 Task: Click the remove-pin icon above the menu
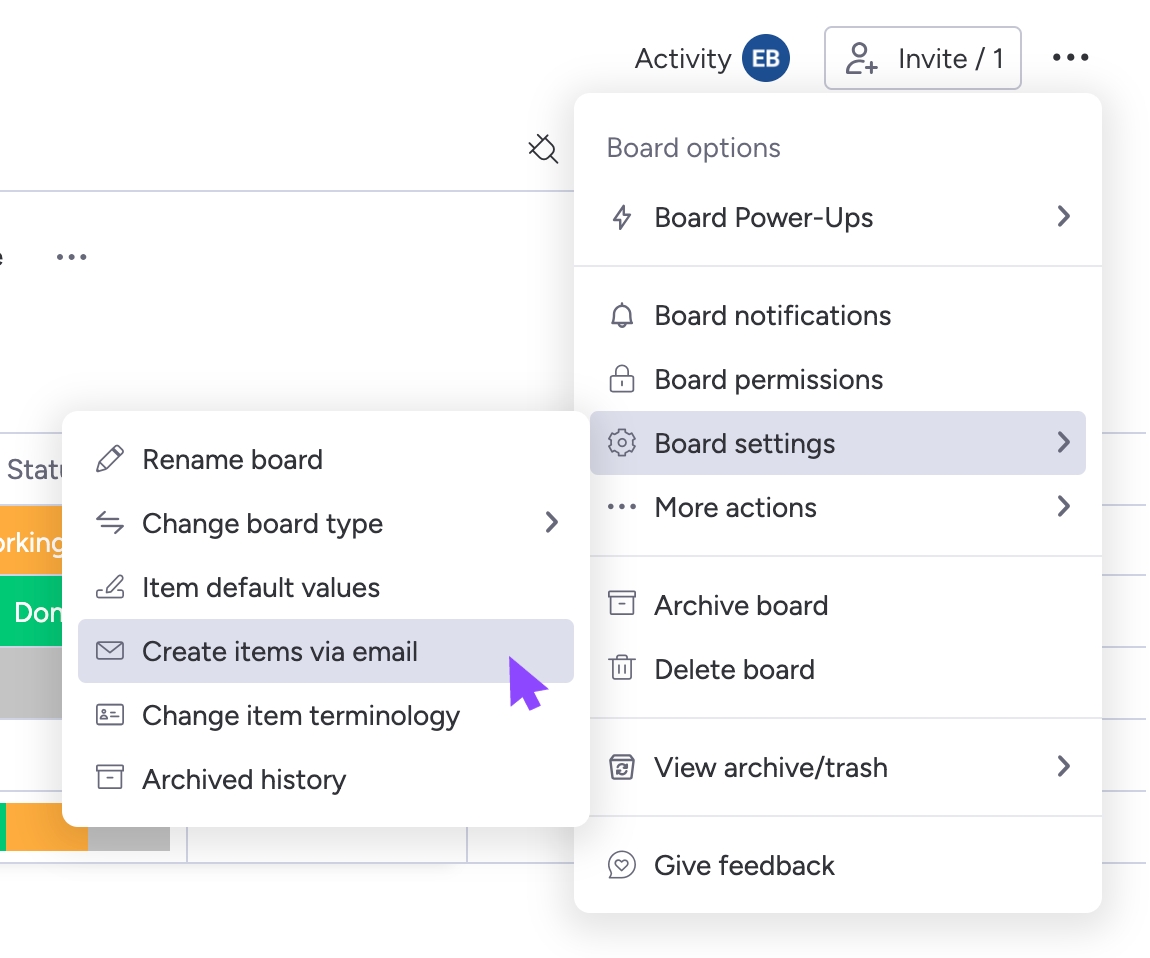tap(543, 149)
